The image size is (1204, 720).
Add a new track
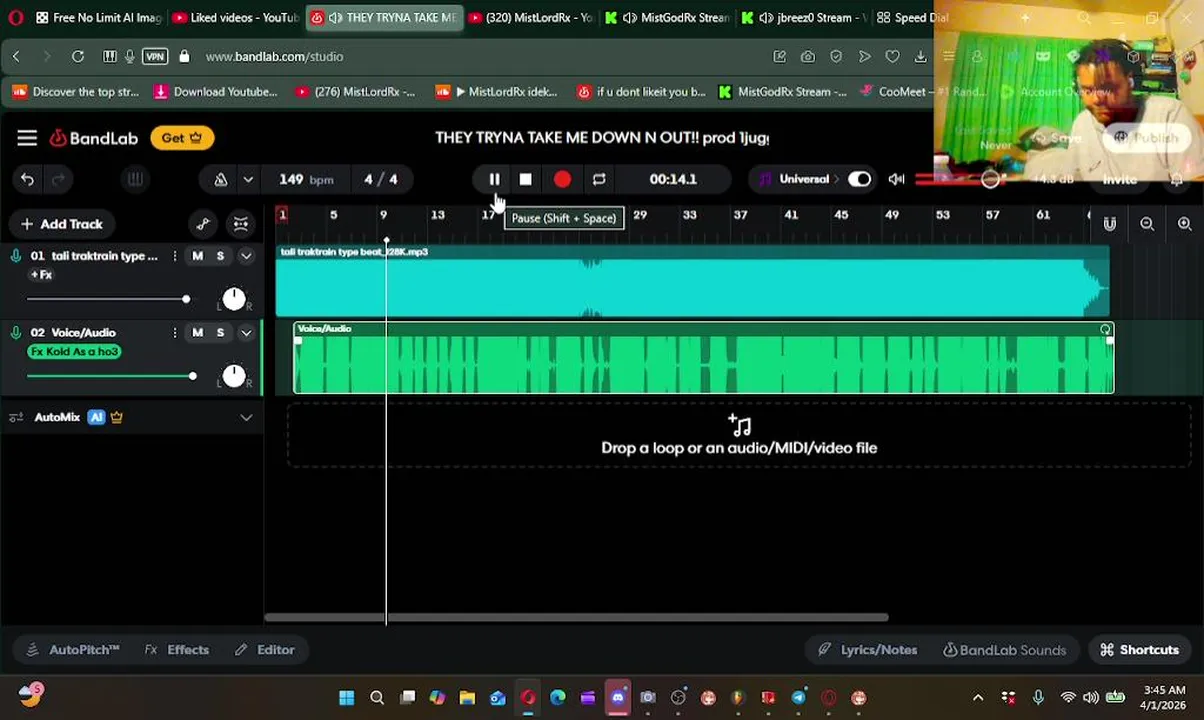pyautogui.click(x=61, y=224)
